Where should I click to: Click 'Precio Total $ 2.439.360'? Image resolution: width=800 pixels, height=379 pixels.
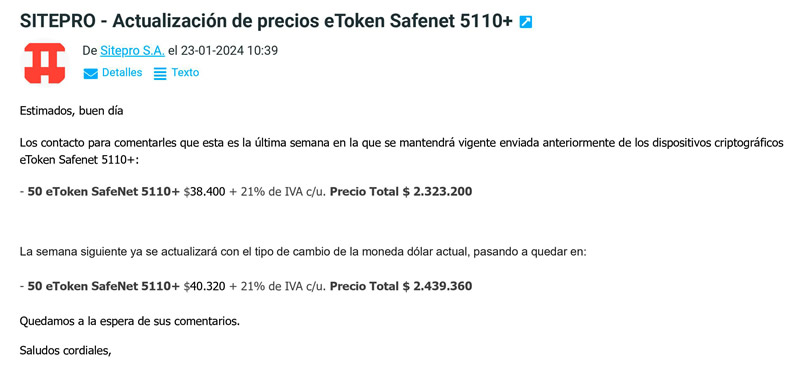coord(401,286)
